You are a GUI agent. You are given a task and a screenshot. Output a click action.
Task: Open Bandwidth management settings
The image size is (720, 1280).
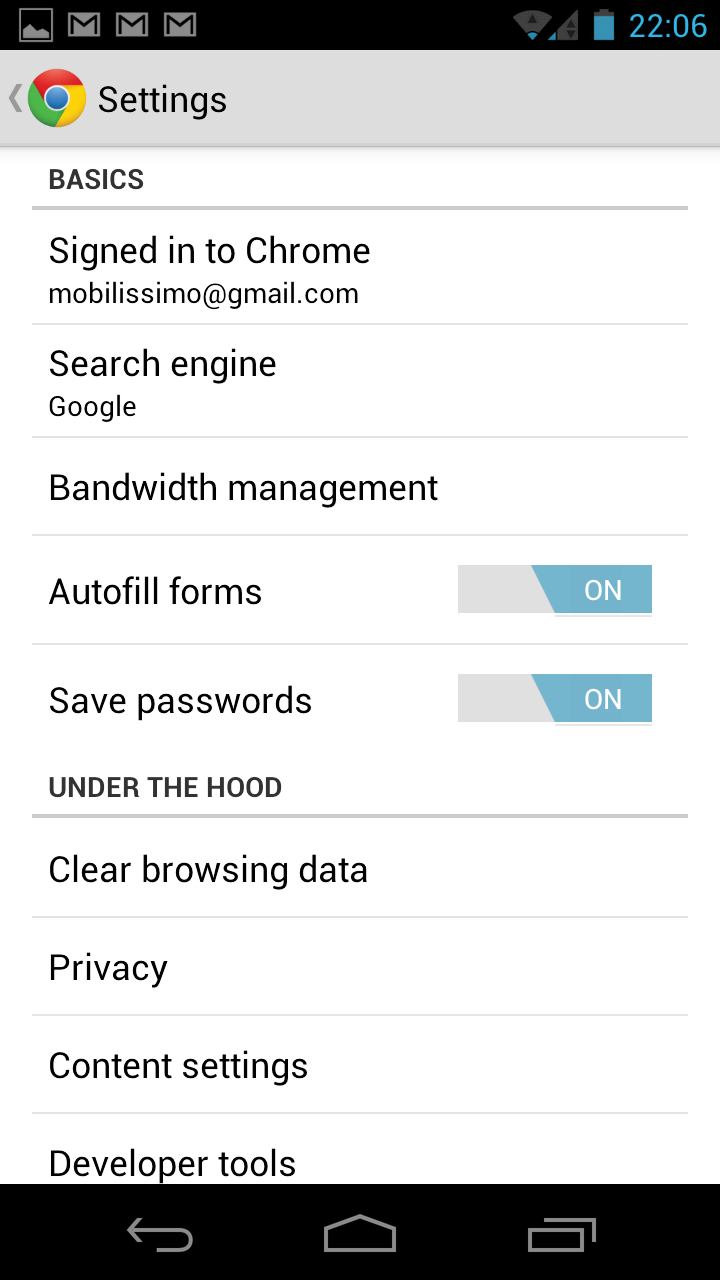click(360, 488)
